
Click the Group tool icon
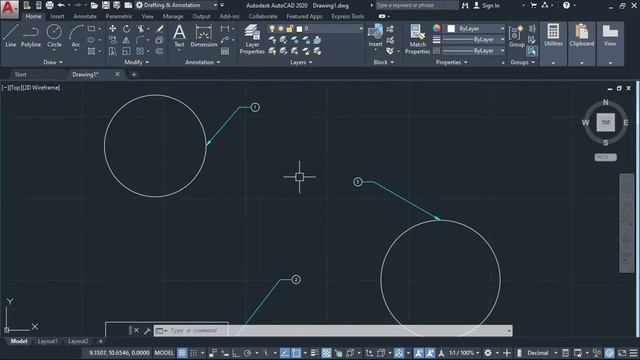tap(516, 36)
